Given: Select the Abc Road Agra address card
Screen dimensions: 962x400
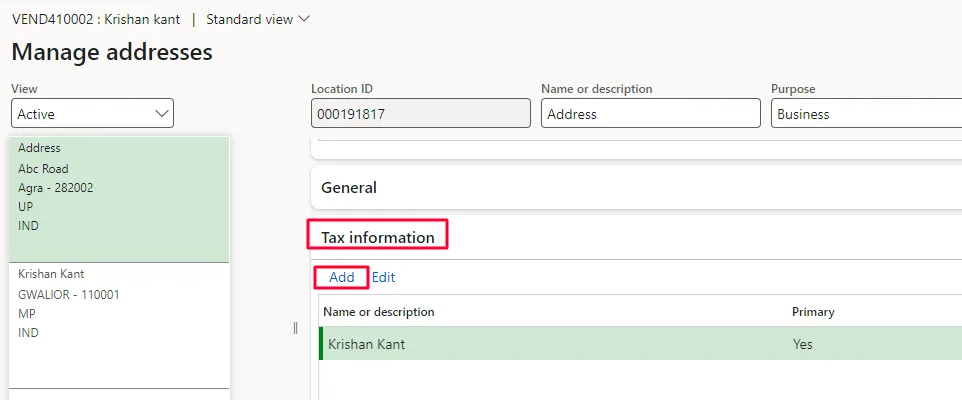Looking at the screenshot, I should coord(120,199).
